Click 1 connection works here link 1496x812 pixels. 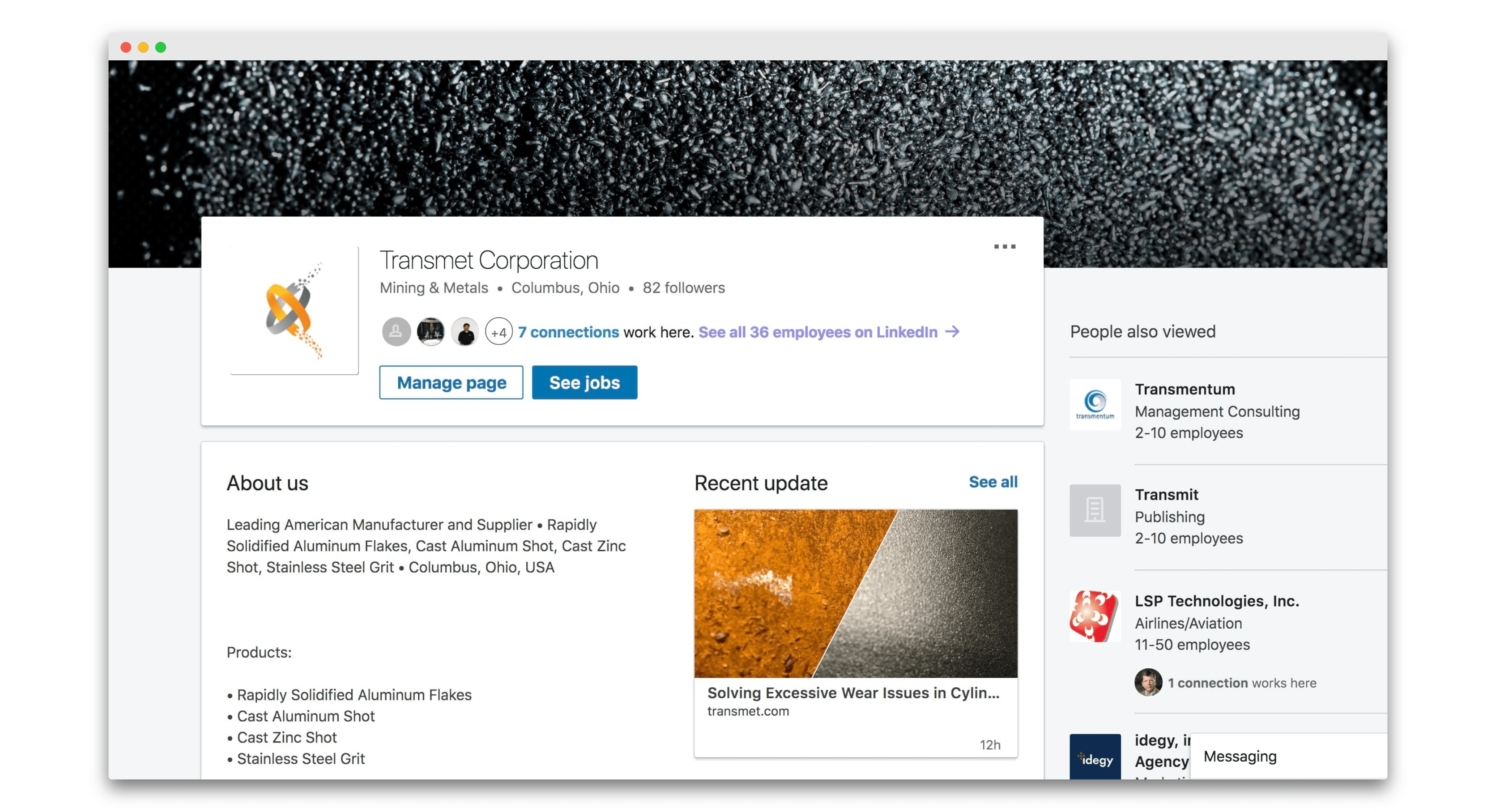[x=1242, y=683]
